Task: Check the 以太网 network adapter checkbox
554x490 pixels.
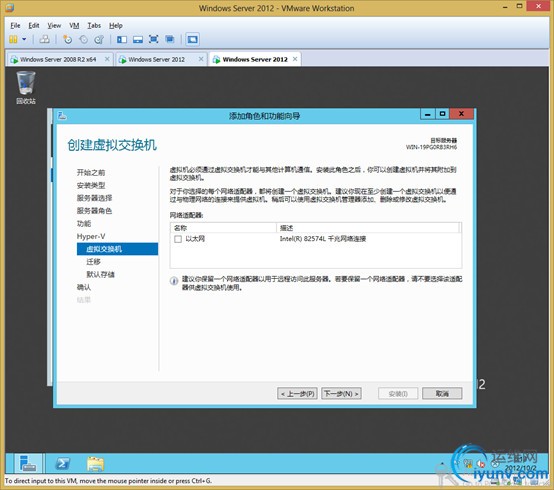Action: pos(178,239)
